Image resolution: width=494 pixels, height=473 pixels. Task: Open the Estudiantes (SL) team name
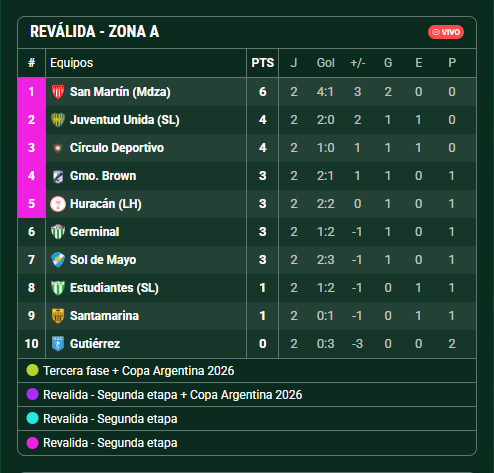114,288
